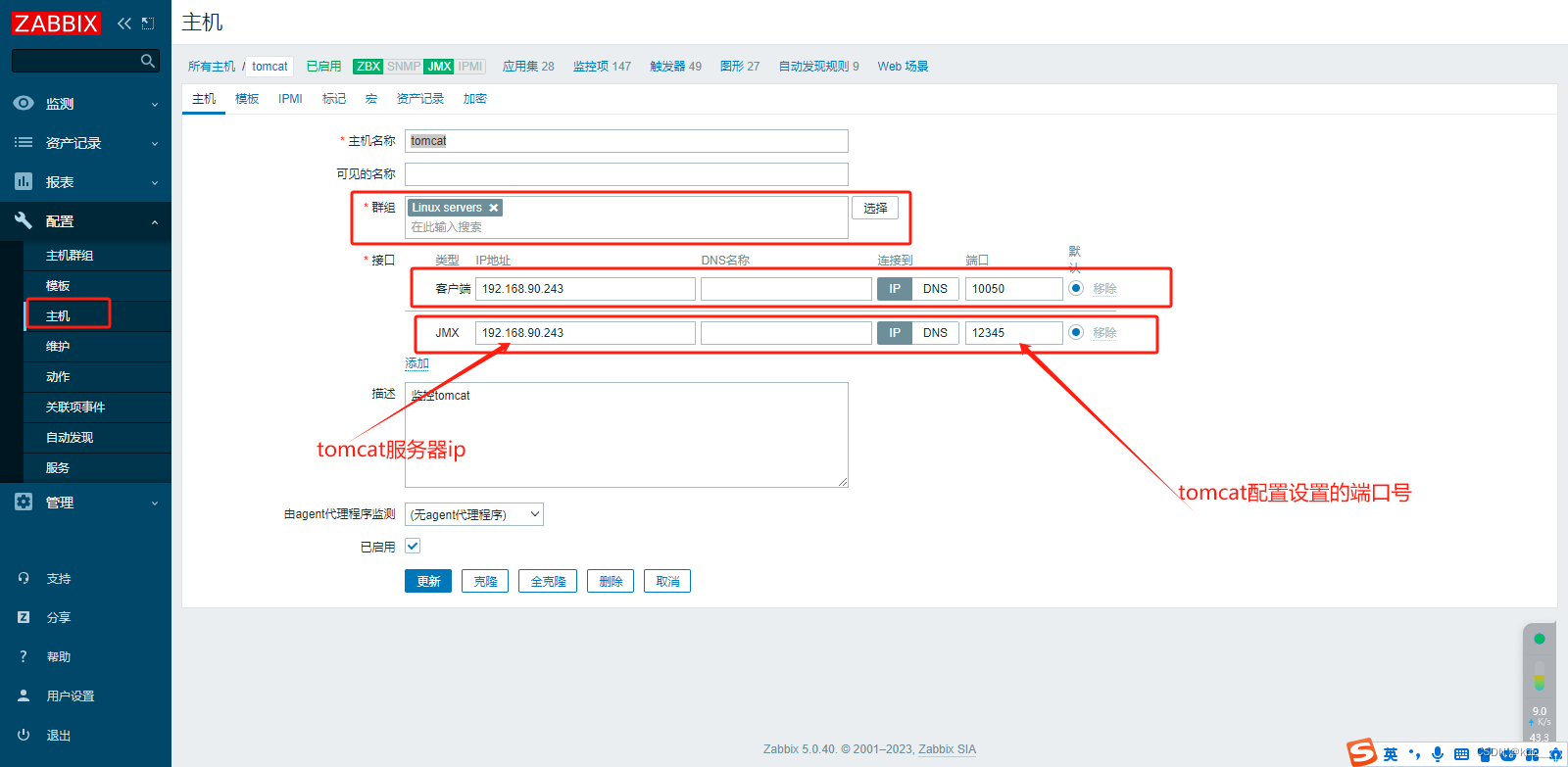Click the 克隆 button

tap(485, 581)
